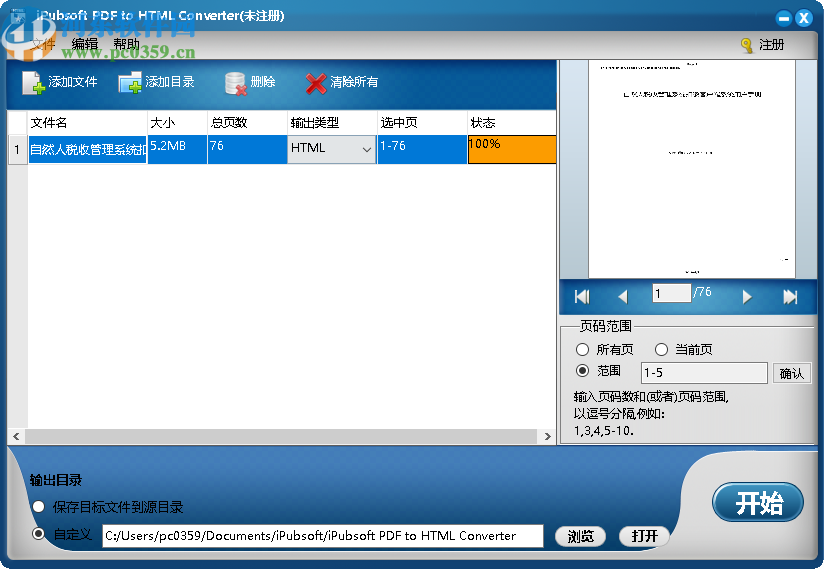Click the 输出类型 column header

point(332,123)
